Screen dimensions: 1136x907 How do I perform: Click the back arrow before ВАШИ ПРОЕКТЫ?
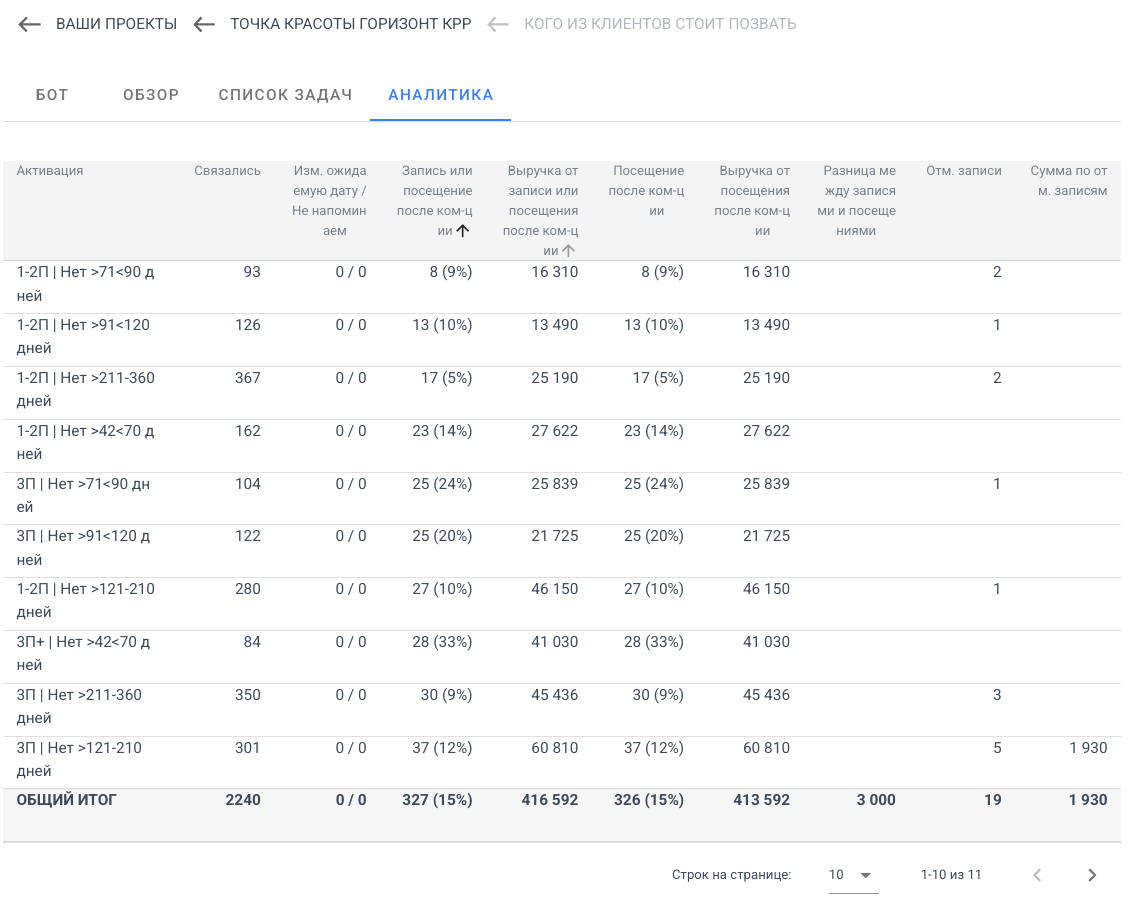(x=30, y=25)
